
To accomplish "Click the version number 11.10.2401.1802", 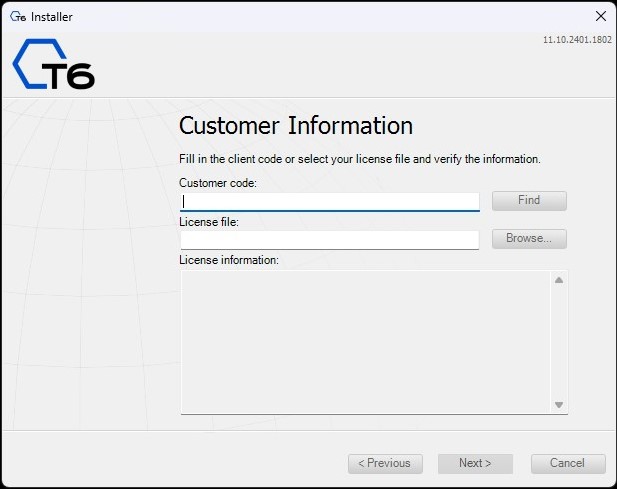I will [577, 40].
